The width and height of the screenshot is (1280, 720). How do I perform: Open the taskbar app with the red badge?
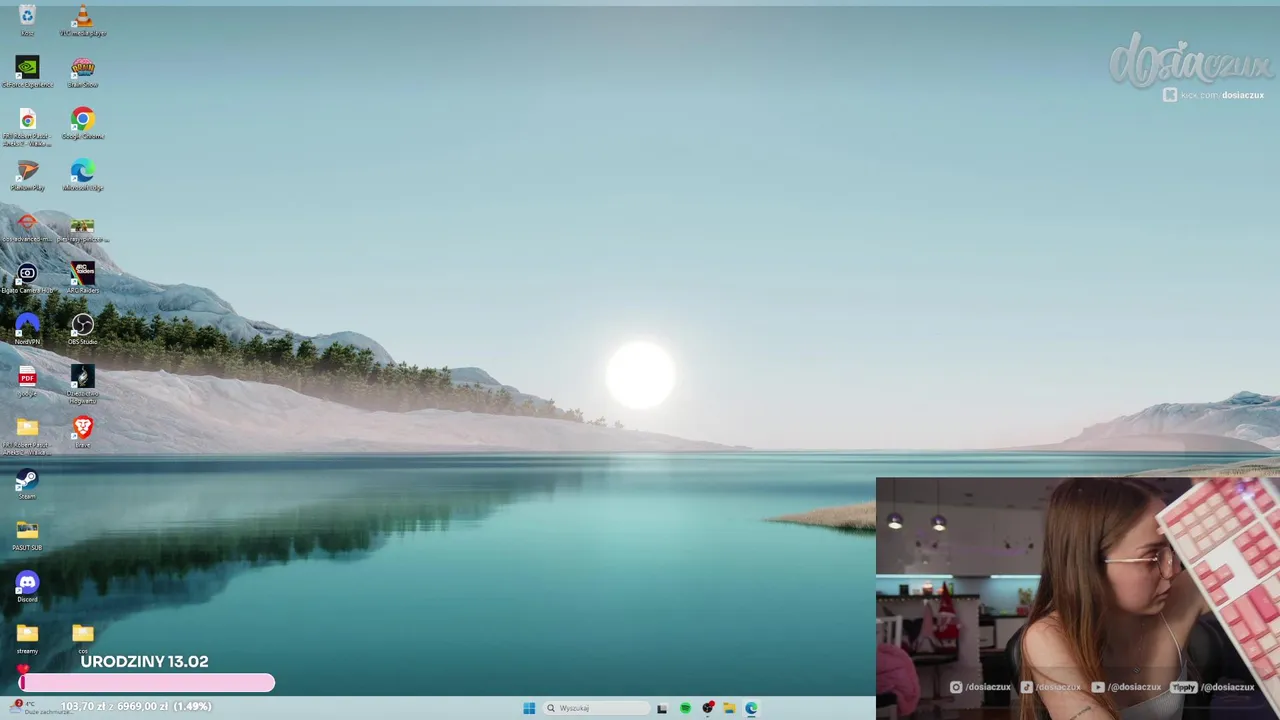708,708
